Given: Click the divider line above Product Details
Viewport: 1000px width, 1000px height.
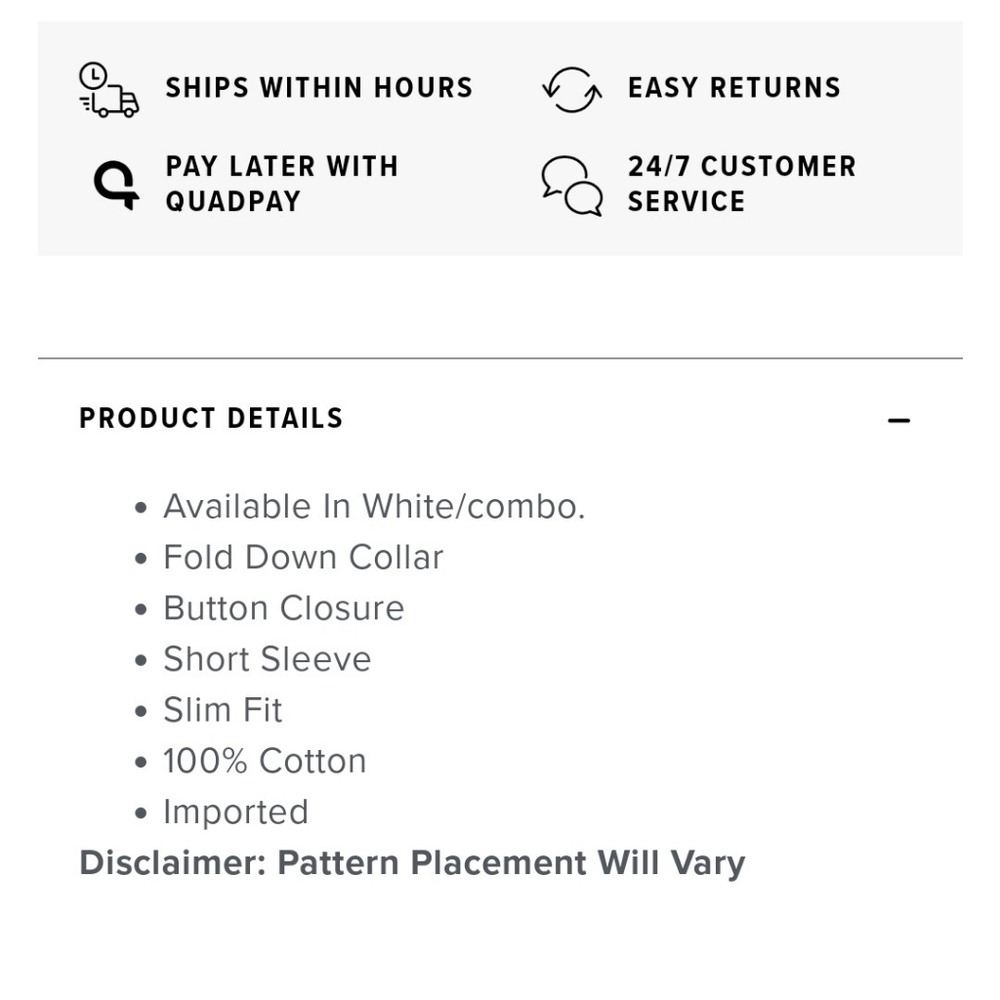Looking at the screenshot, I should click(500, 358).
